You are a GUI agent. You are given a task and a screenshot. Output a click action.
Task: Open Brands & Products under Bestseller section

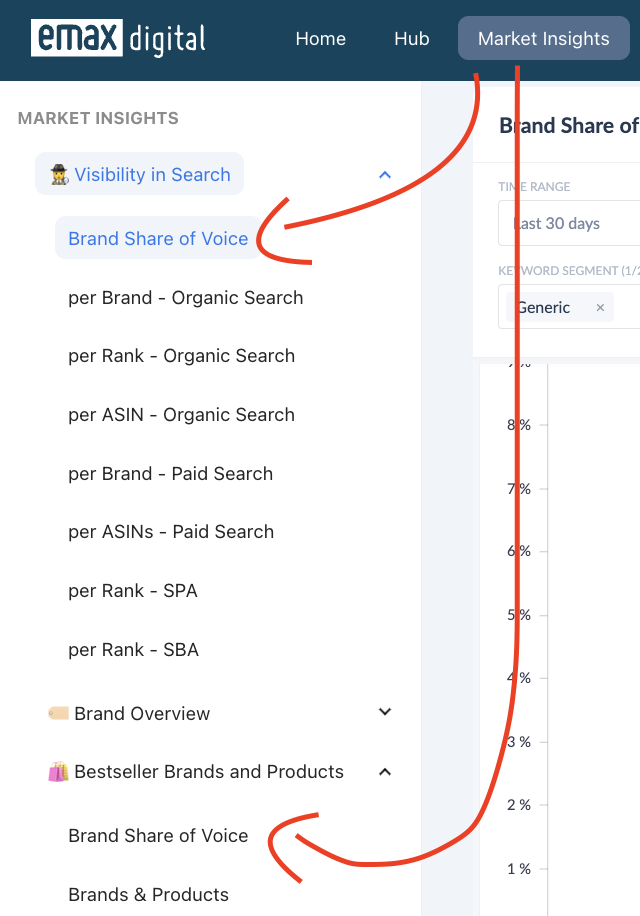[x=148, y=894]
